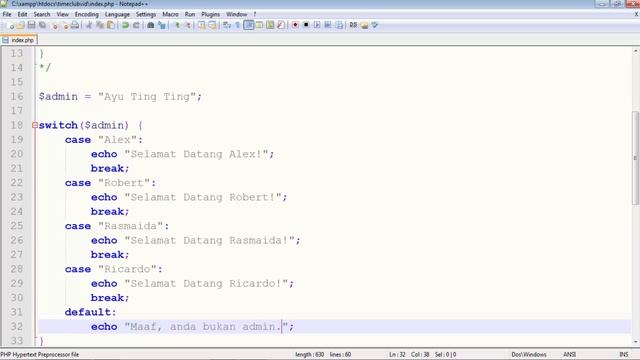Cut selection with the scissors icon
The height and width of the screenshot is (360, 640).
click(x=89, y=25)
